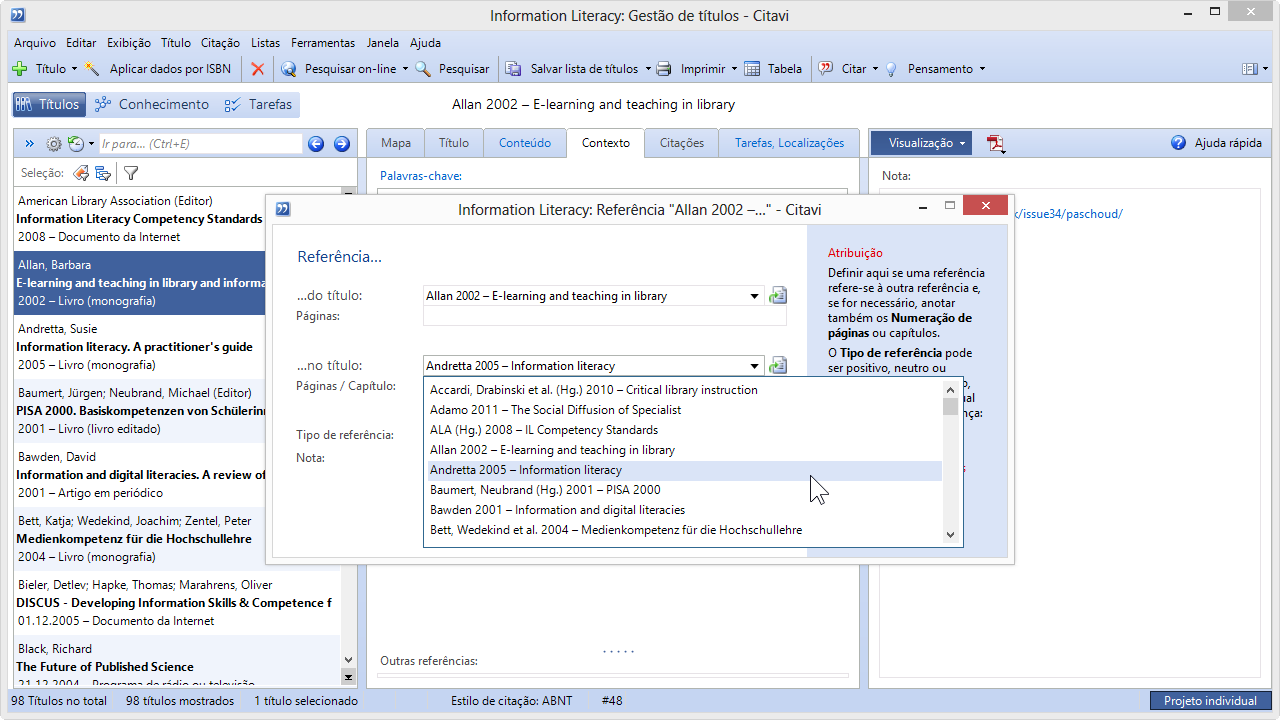Click the Citar quotation icon
This screenshot has width=1280, height=720.
[x=826, y=69]
